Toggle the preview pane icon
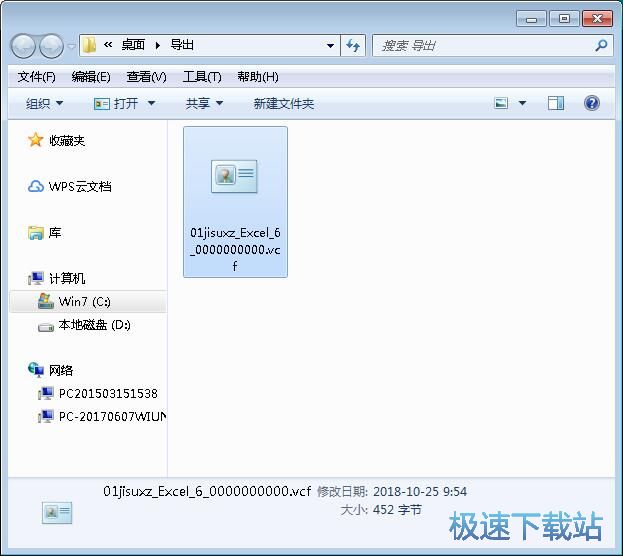The image size is (623, 556). coord(555,103)
